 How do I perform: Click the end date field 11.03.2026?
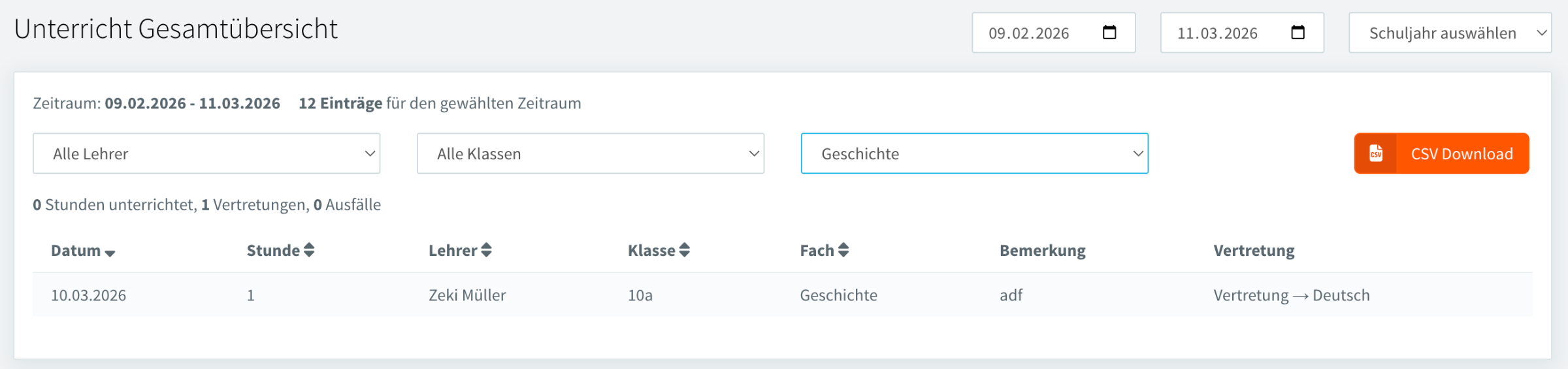(1217, 33)
